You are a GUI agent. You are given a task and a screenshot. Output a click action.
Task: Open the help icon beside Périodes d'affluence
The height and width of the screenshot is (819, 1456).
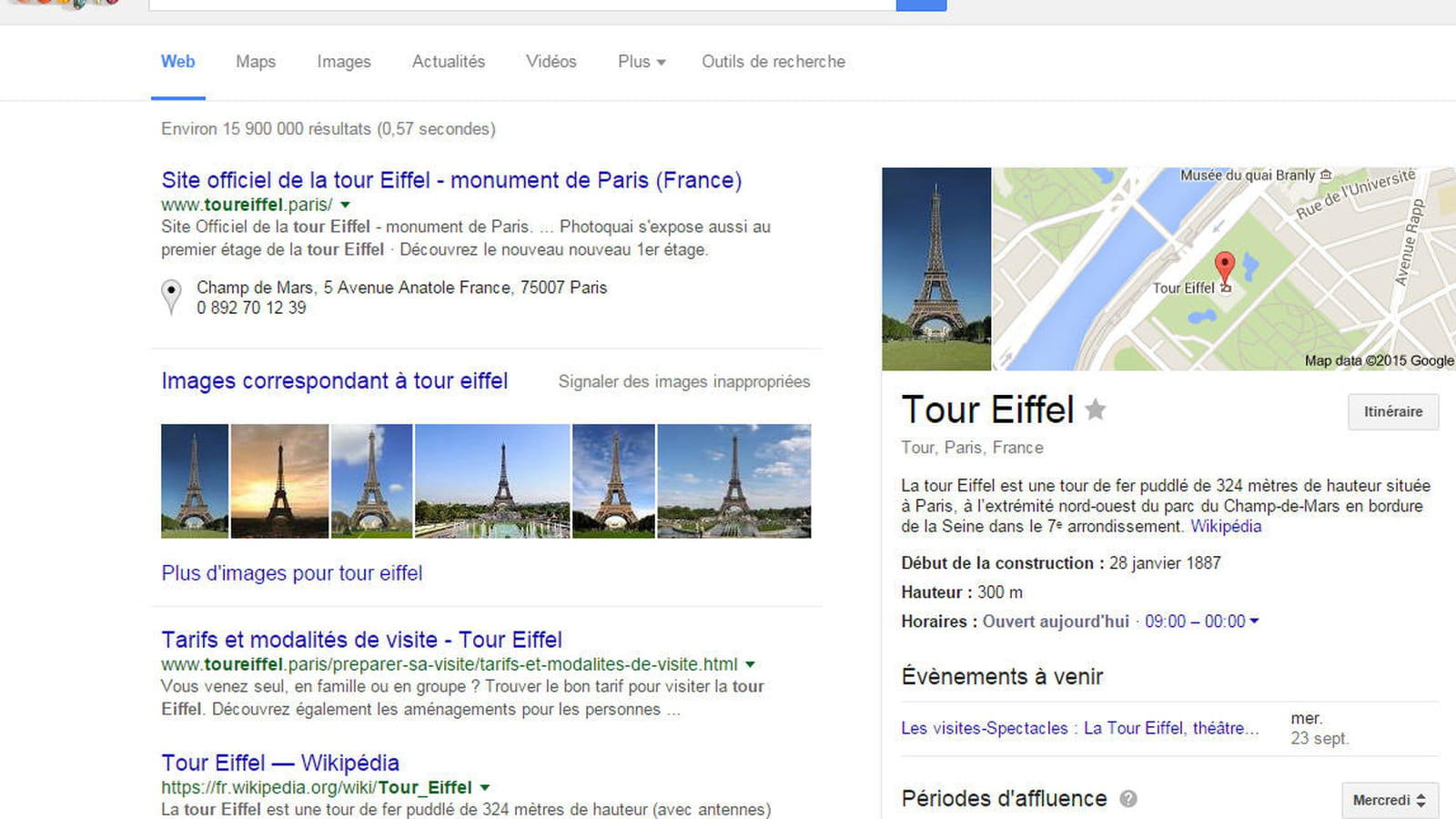(1128, 799)
